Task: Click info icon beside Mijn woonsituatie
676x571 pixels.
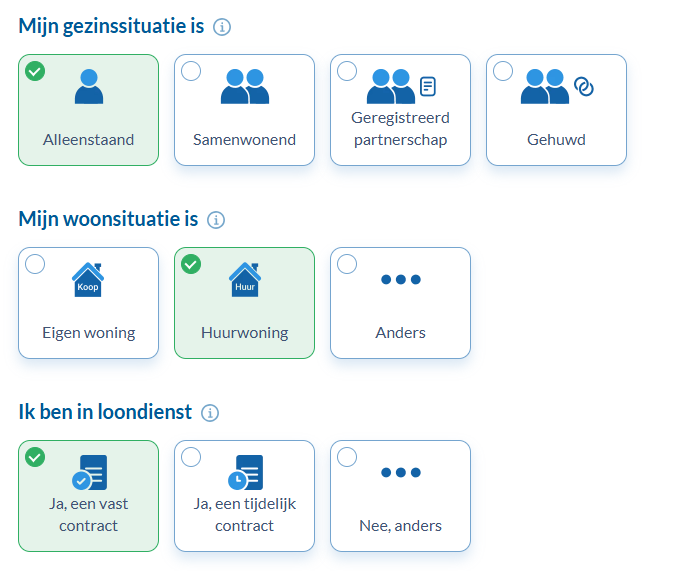Action: click(216, 220)
